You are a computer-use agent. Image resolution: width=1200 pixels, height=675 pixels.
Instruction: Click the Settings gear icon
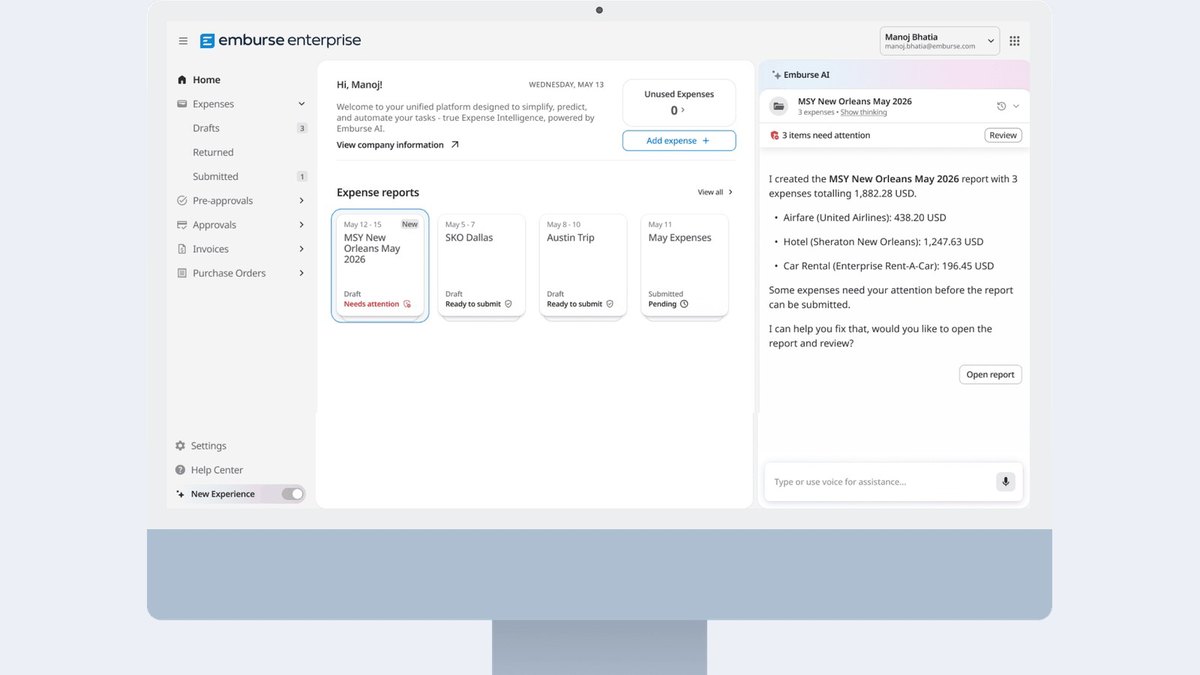coord(180,446)
